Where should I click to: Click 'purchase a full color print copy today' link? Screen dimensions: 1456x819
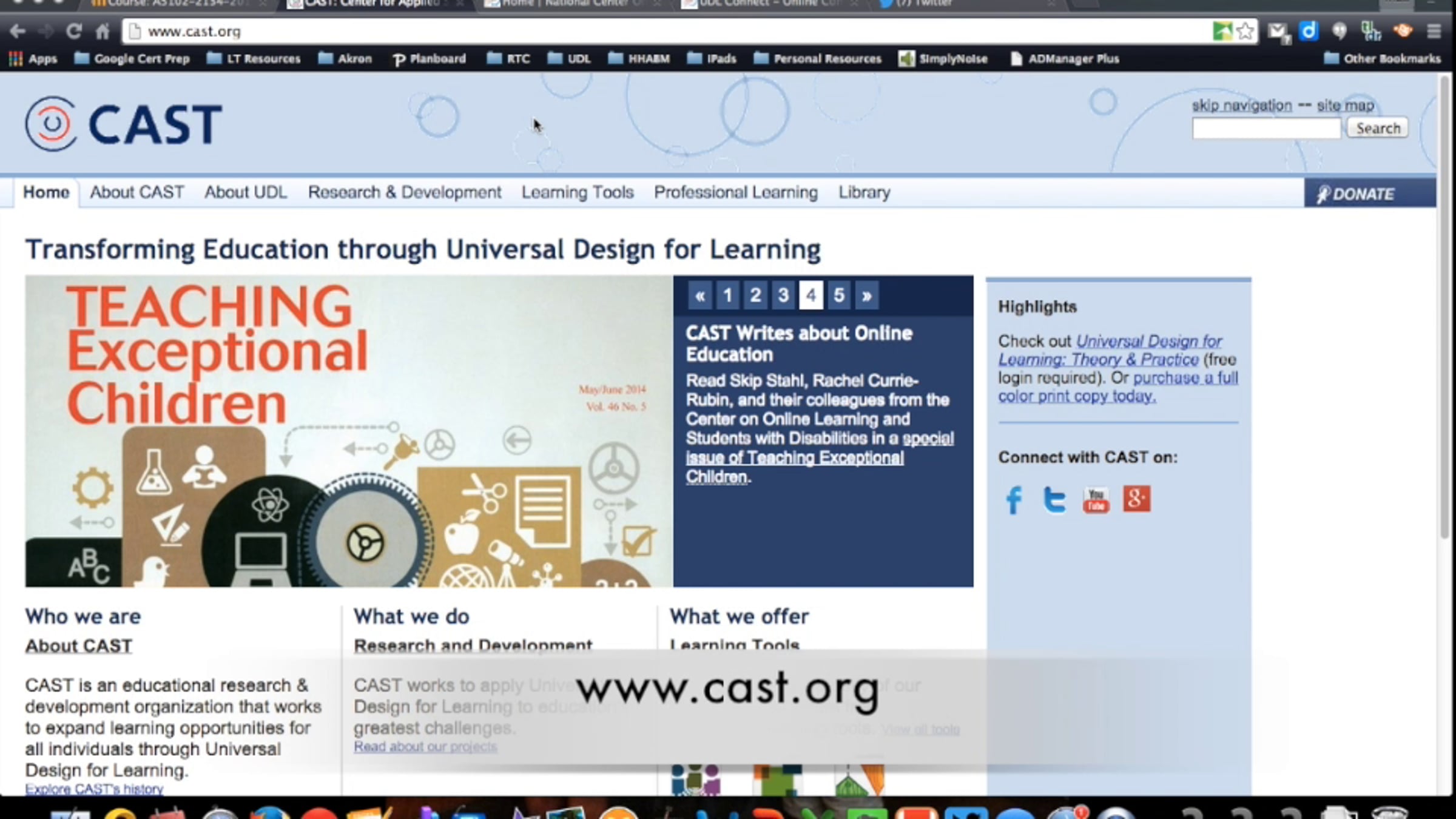pyautogui.click(x=1118, y=386)
